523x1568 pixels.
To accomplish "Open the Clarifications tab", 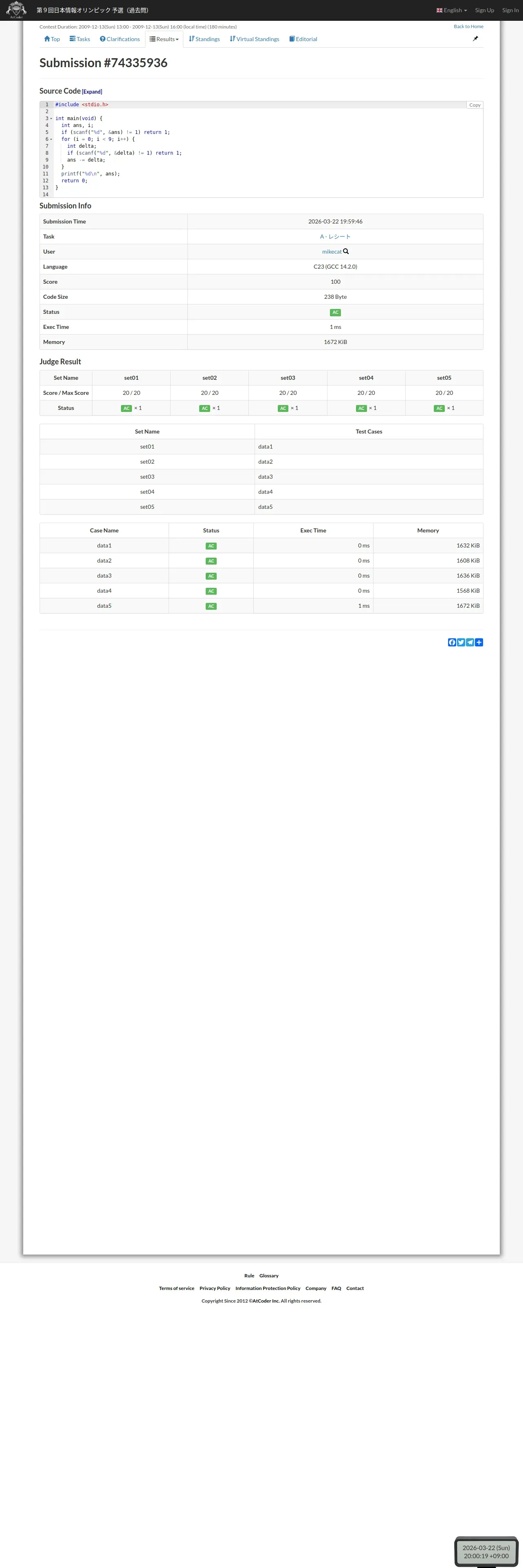I will point(120,39).
